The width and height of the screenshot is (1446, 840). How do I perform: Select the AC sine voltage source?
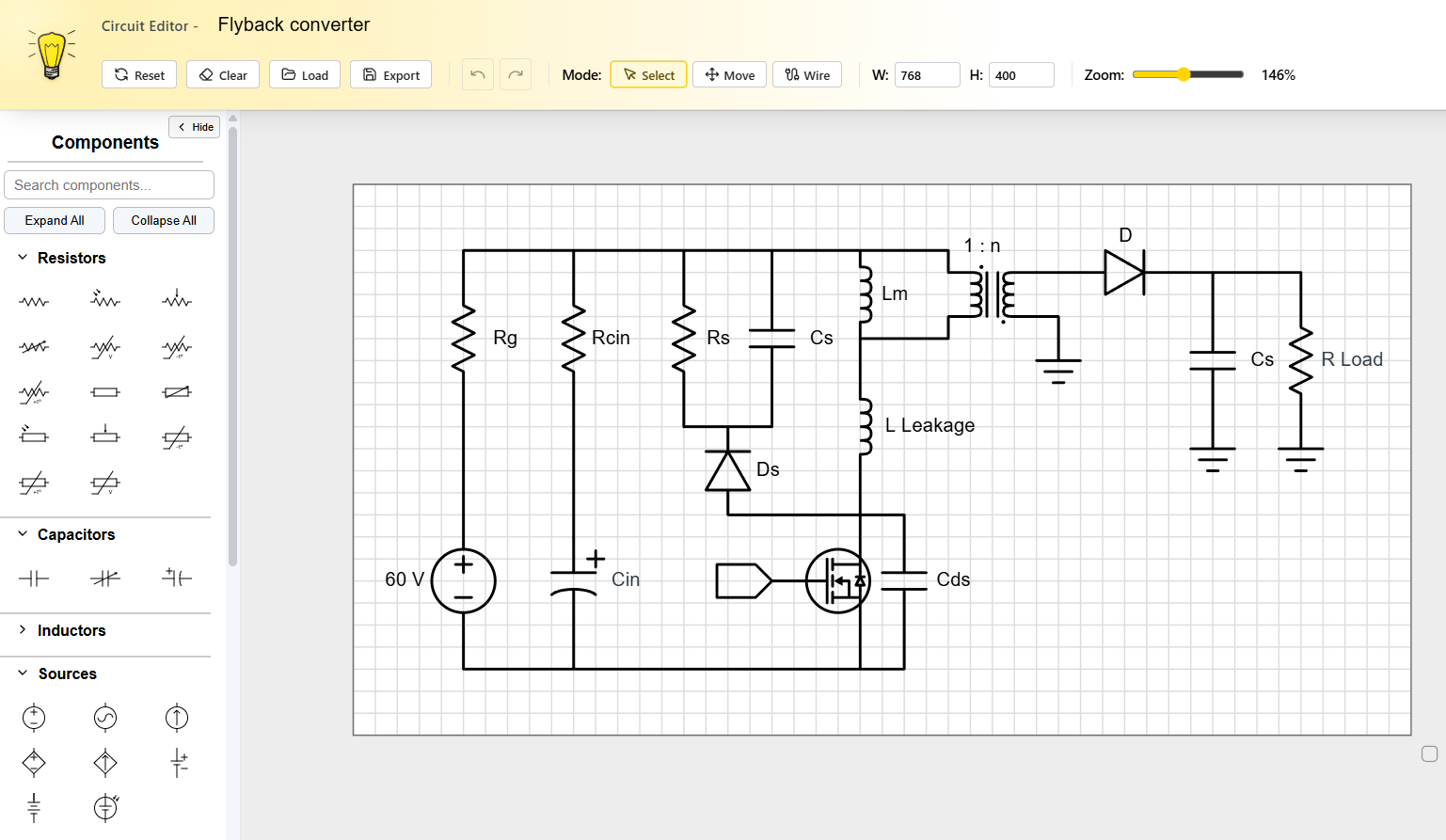[104, 716]
